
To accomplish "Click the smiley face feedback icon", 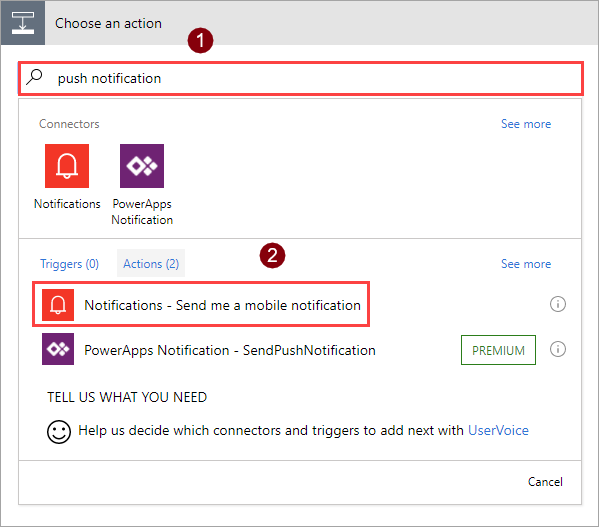I will (x=59, y=432).
